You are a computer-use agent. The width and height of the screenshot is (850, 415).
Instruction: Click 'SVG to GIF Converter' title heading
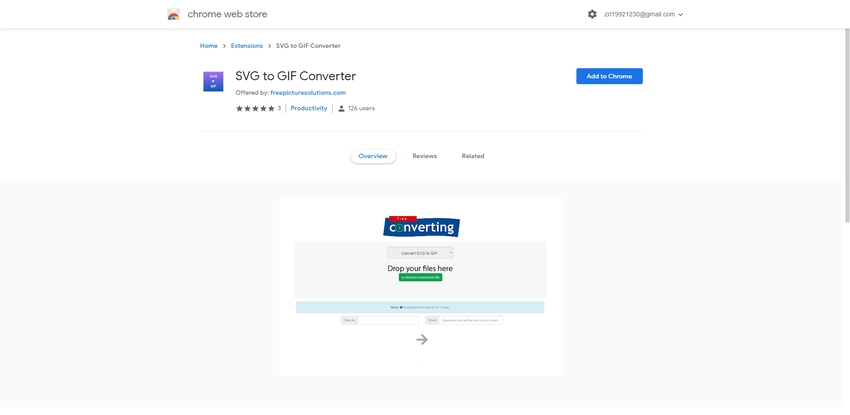295,76
